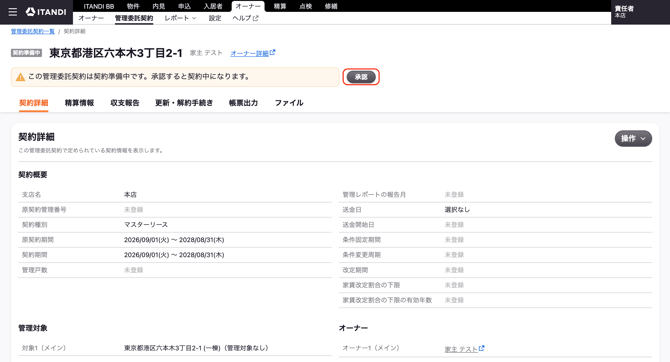Open the ファイル tab
670x362 pixels.
coord(289,103)
